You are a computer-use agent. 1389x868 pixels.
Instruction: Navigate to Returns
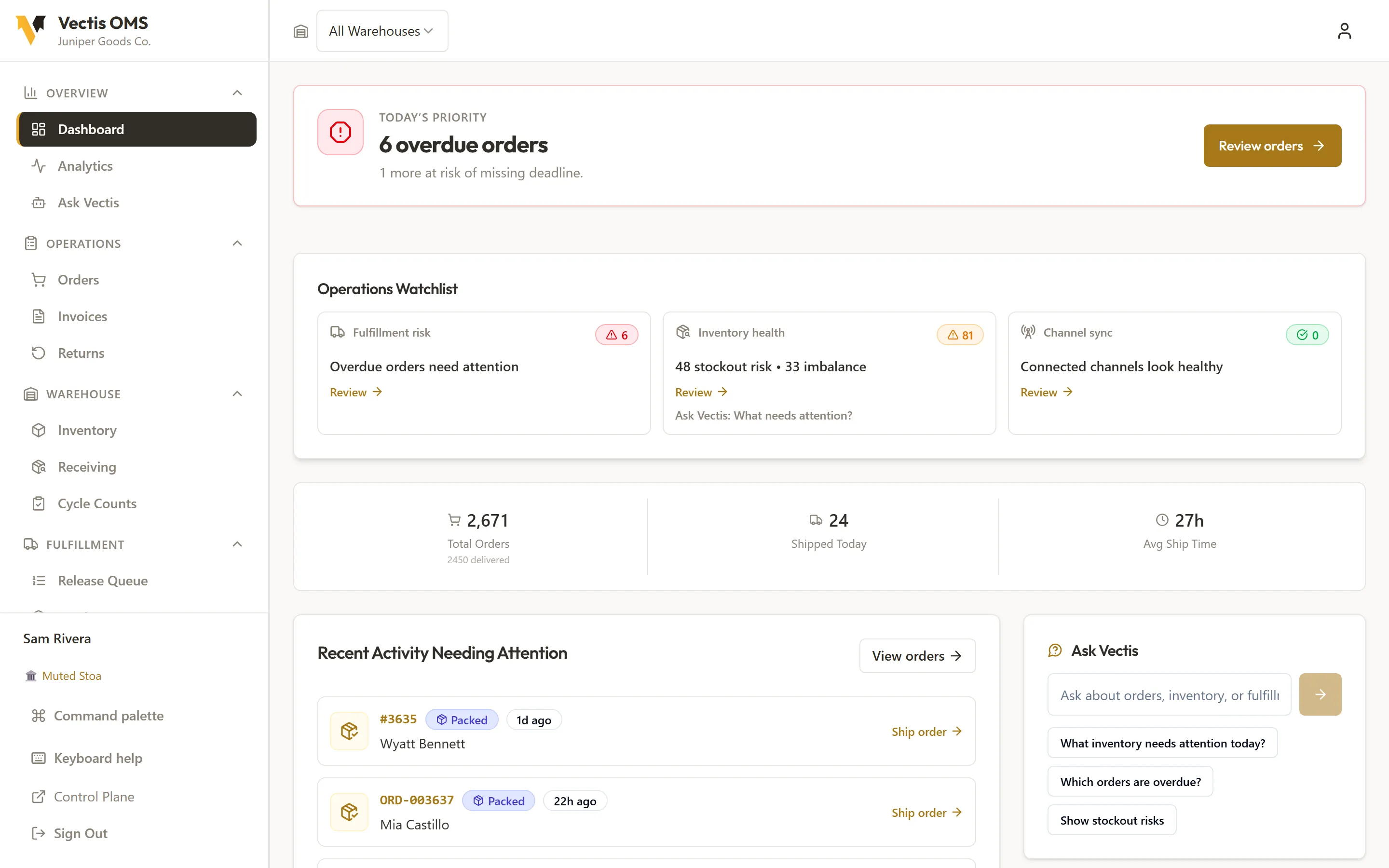(136, 353)
